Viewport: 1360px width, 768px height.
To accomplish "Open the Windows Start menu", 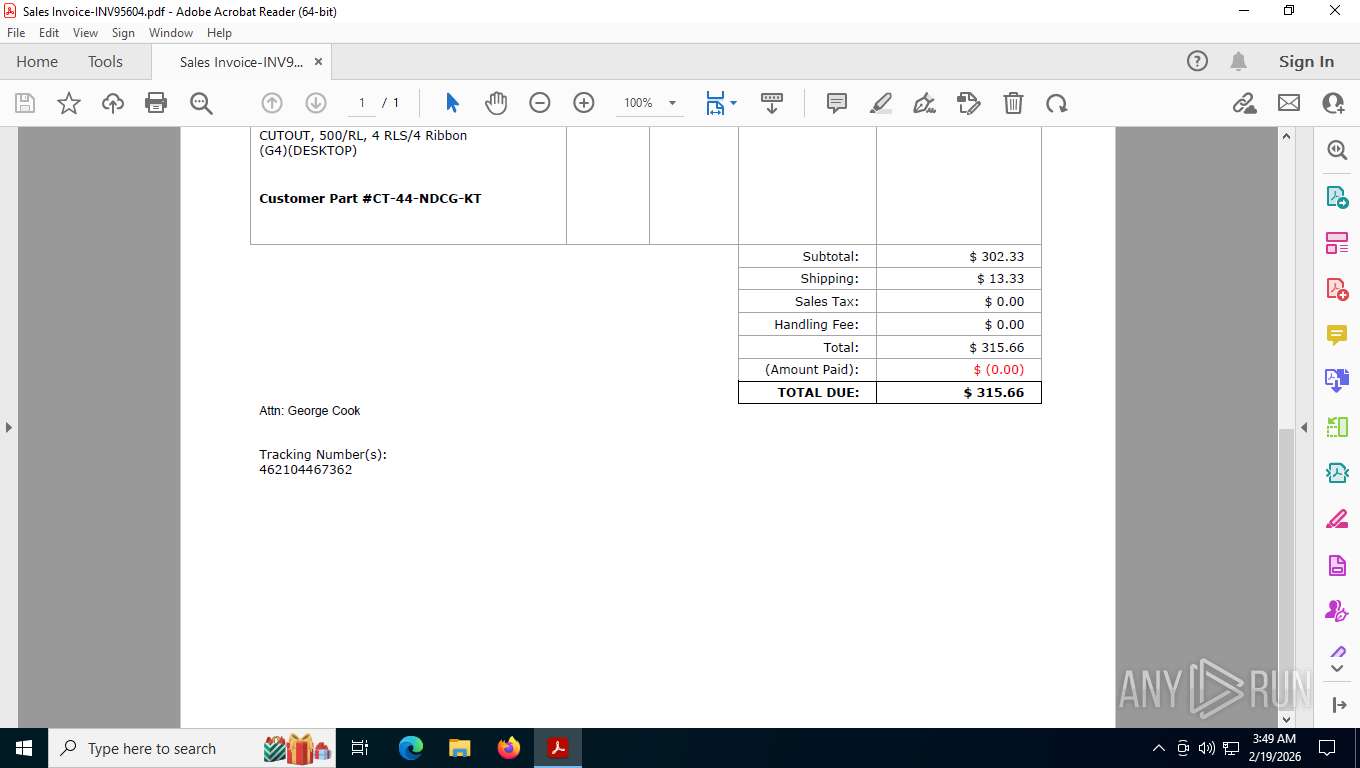I will point(24,748).
